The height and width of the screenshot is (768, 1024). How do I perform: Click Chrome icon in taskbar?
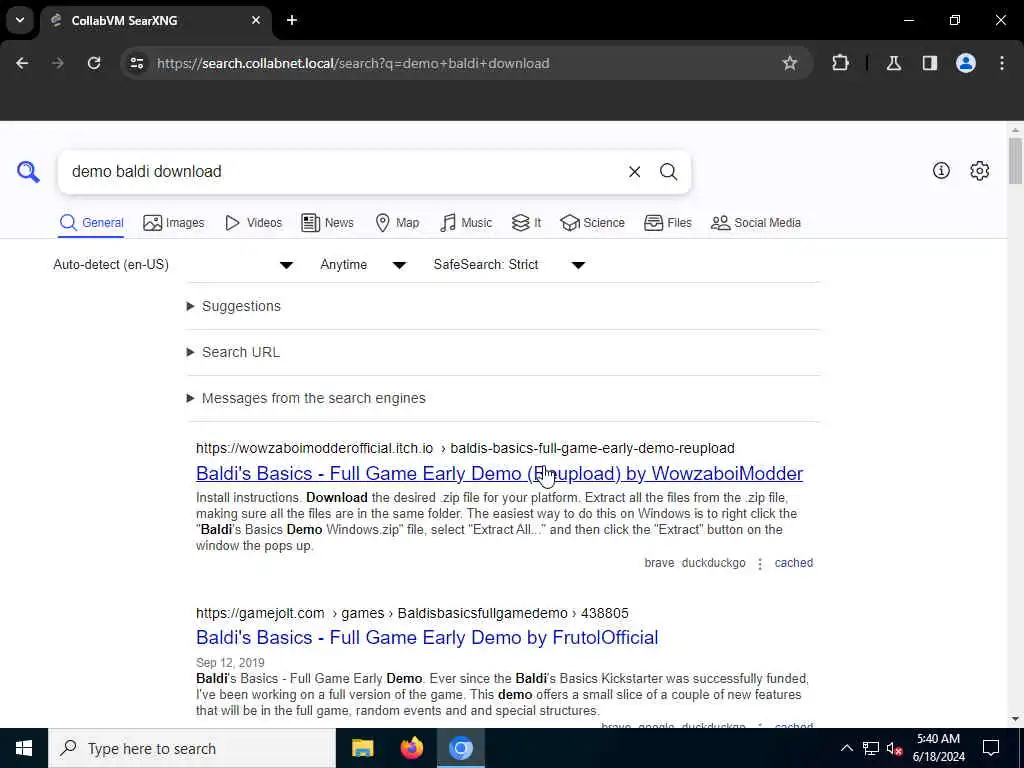pyautogui.click(x=460, y=748)
